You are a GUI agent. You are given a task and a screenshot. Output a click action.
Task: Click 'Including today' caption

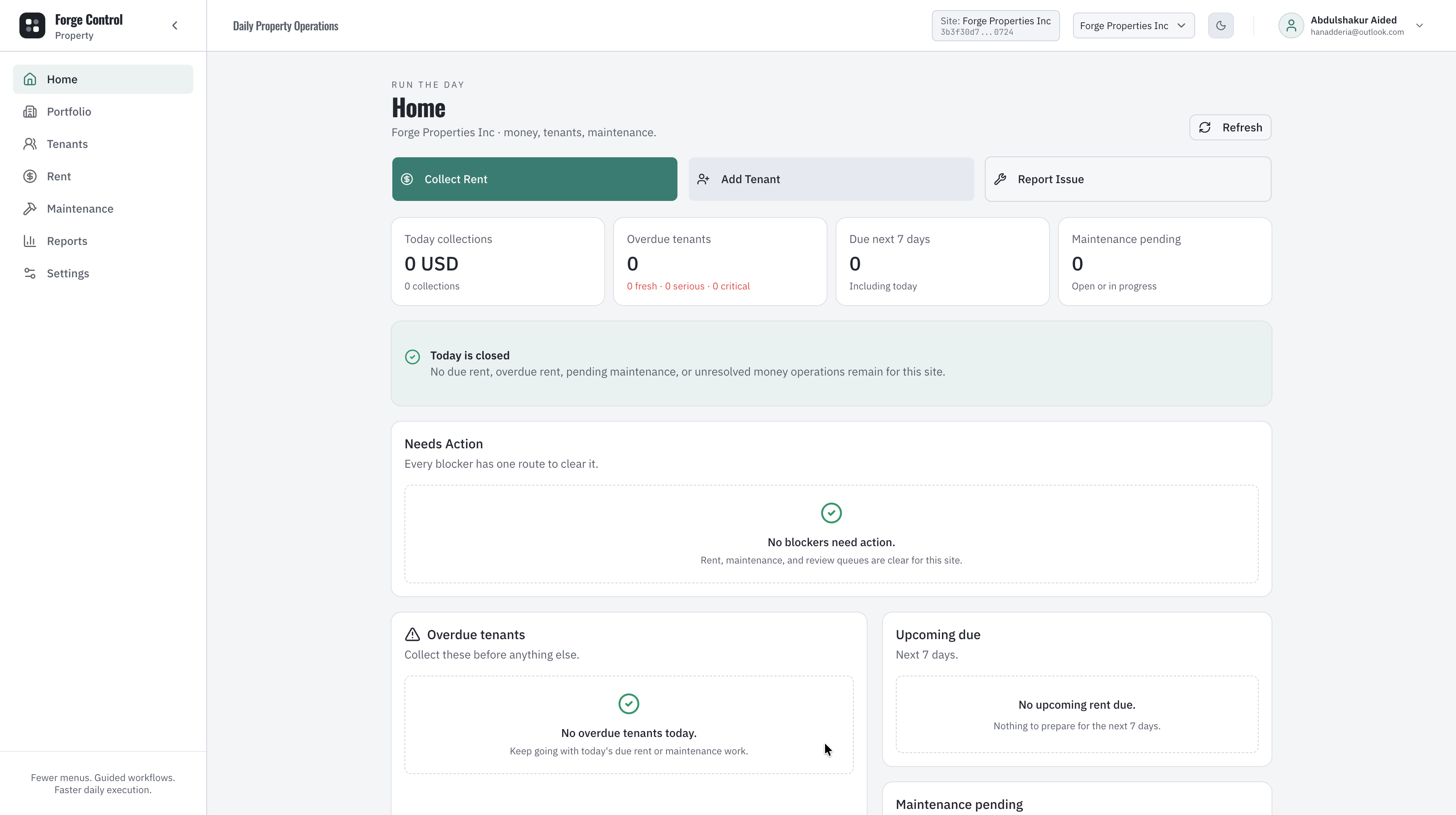(x=883, y=286)
